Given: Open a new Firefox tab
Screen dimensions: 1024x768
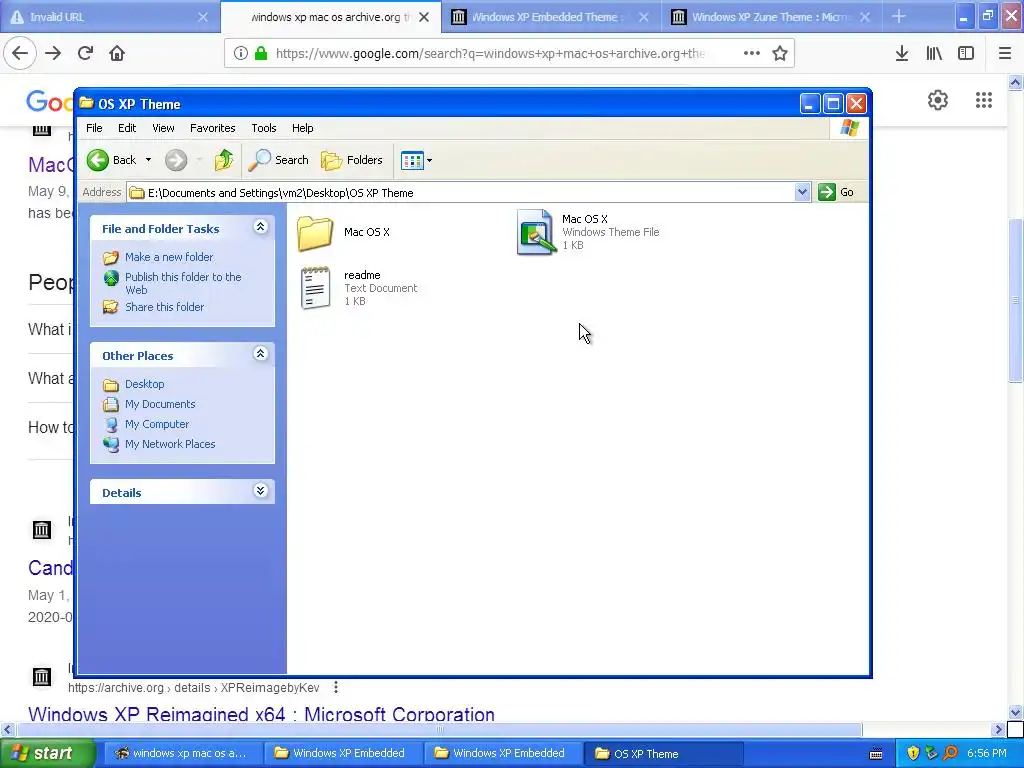Looking at the screenshot, I should tap(899, 17).
